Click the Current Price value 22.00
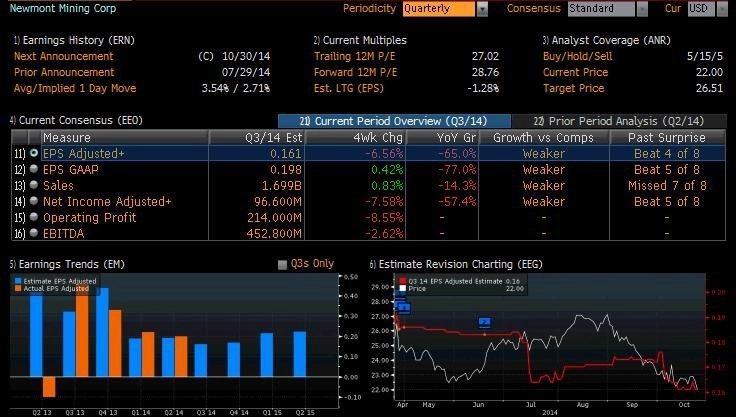Image resolution: width=736 pixels, height=417 pixels. coord(709,72)
